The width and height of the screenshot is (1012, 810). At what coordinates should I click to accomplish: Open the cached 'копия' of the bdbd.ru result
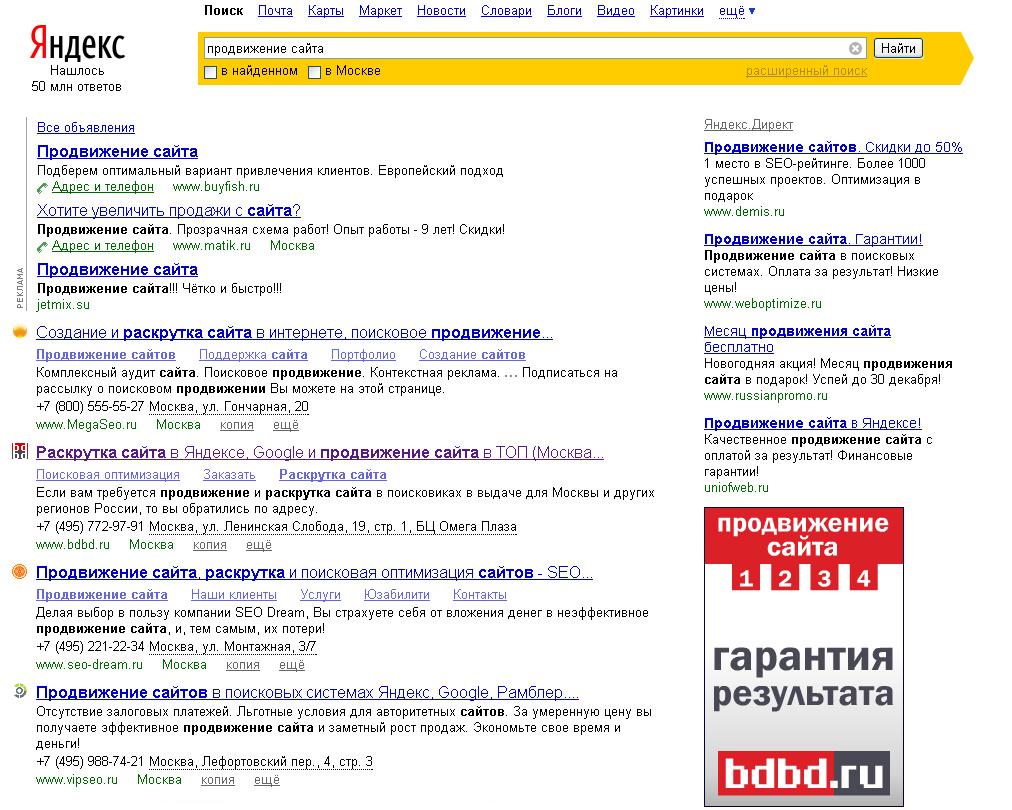(x=210, y=545)
